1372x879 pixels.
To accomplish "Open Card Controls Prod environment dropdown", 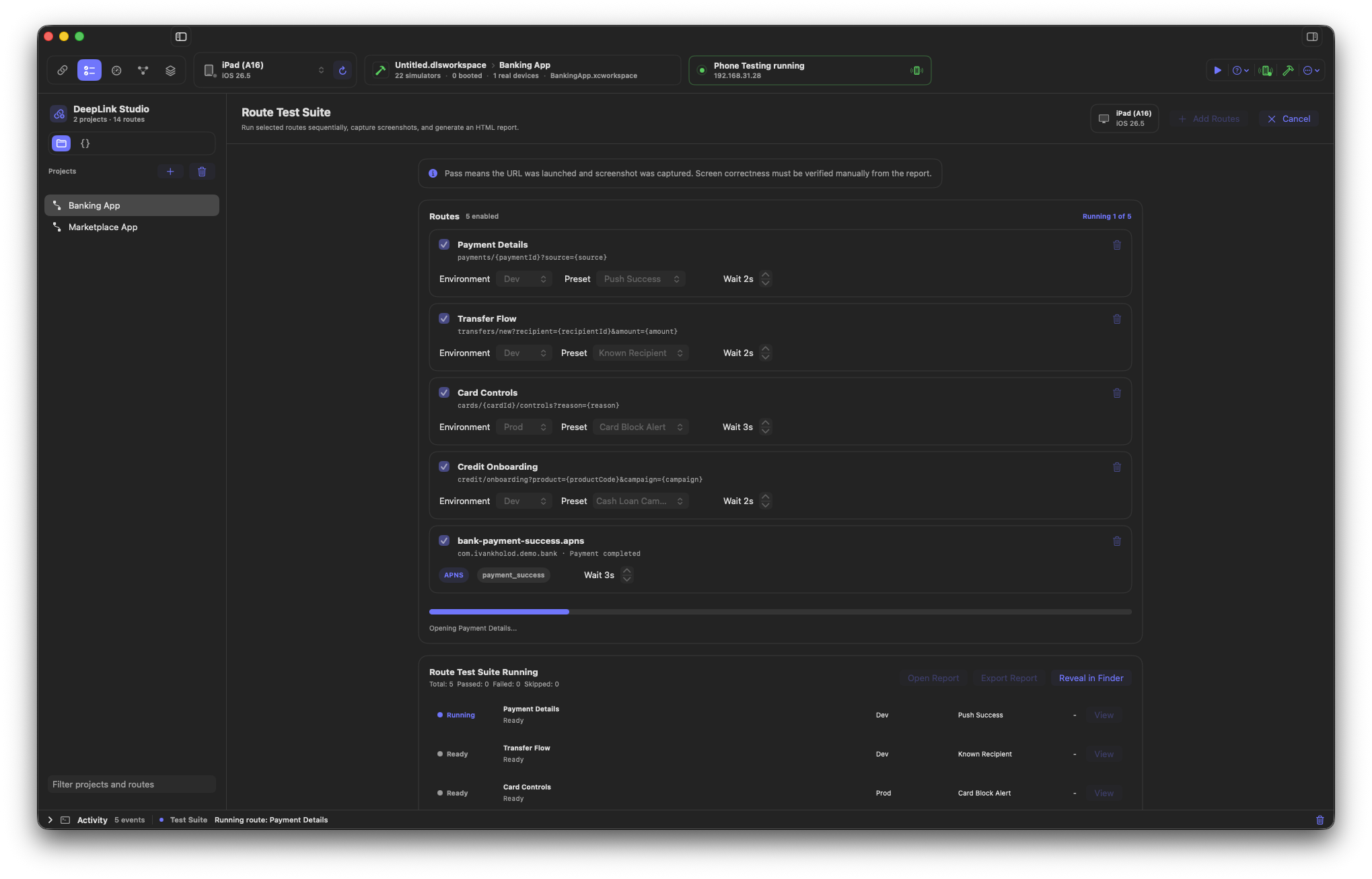I will point(524,427).
